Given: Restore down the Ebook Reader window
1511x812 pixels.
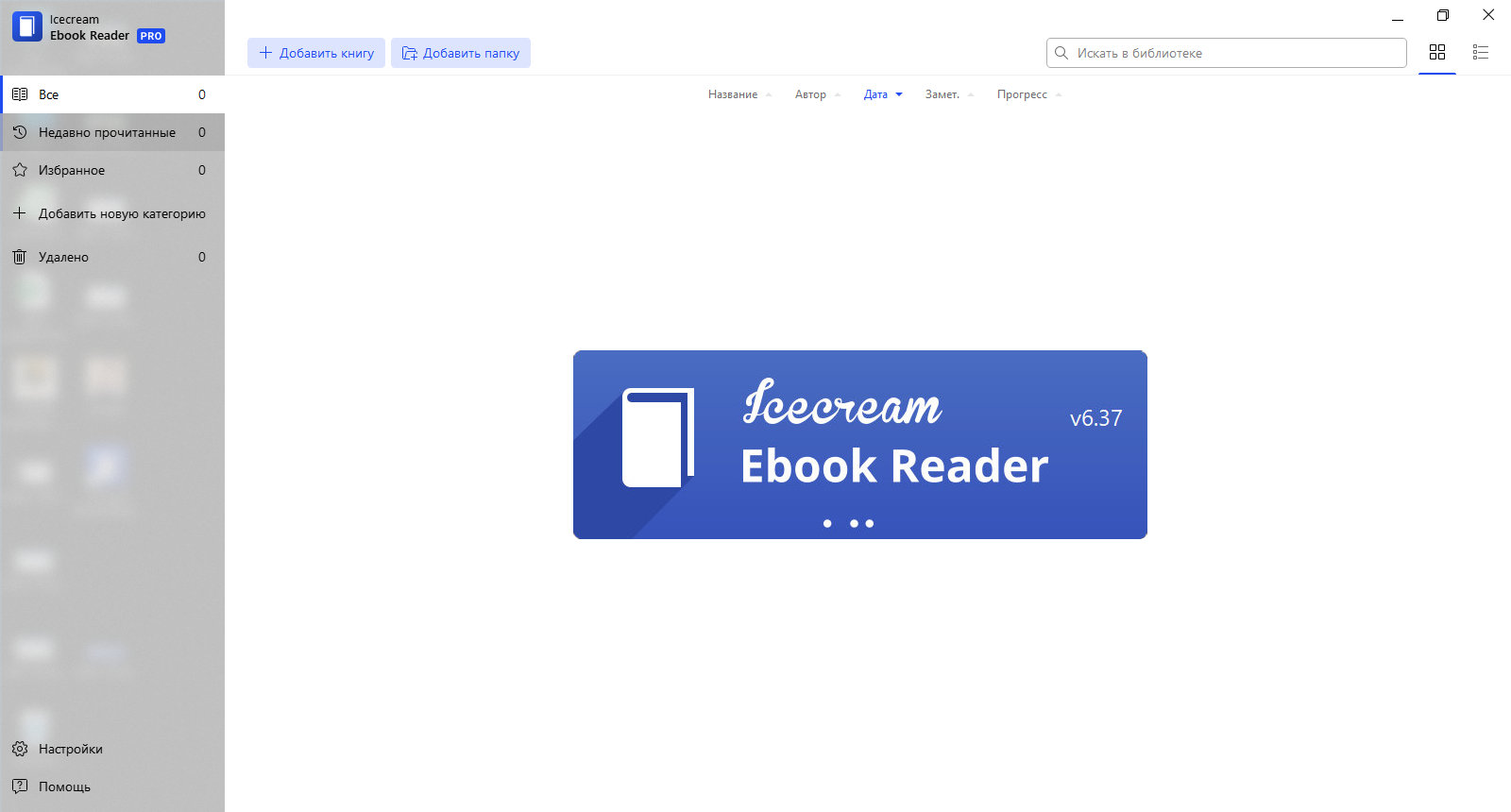Looking at the screenshot, I should tap(1443, 15).
